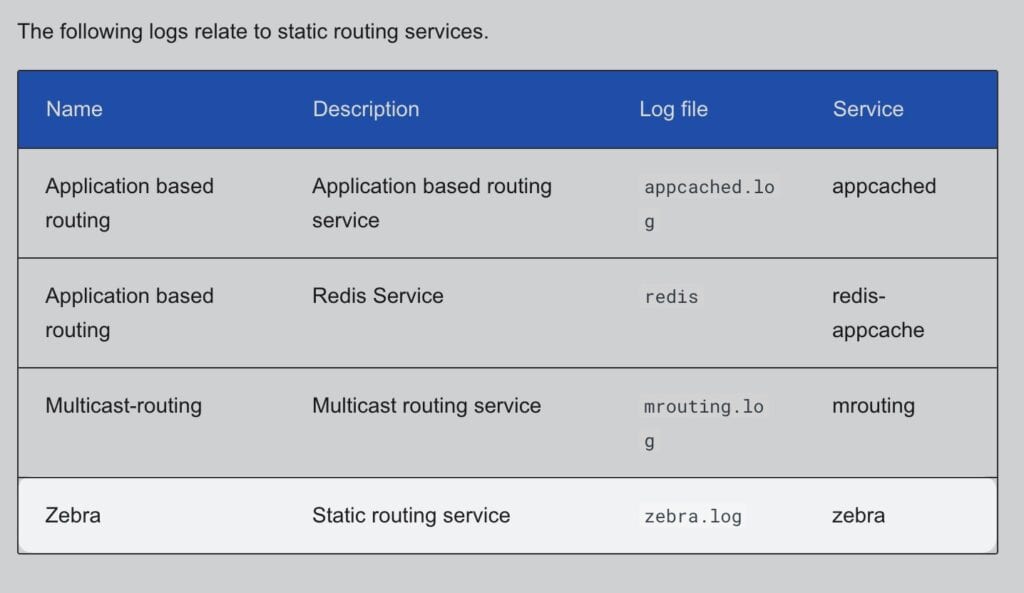Select the mrouting.log file name
The width and height of the screenshot is (1024, 593).
704,423
